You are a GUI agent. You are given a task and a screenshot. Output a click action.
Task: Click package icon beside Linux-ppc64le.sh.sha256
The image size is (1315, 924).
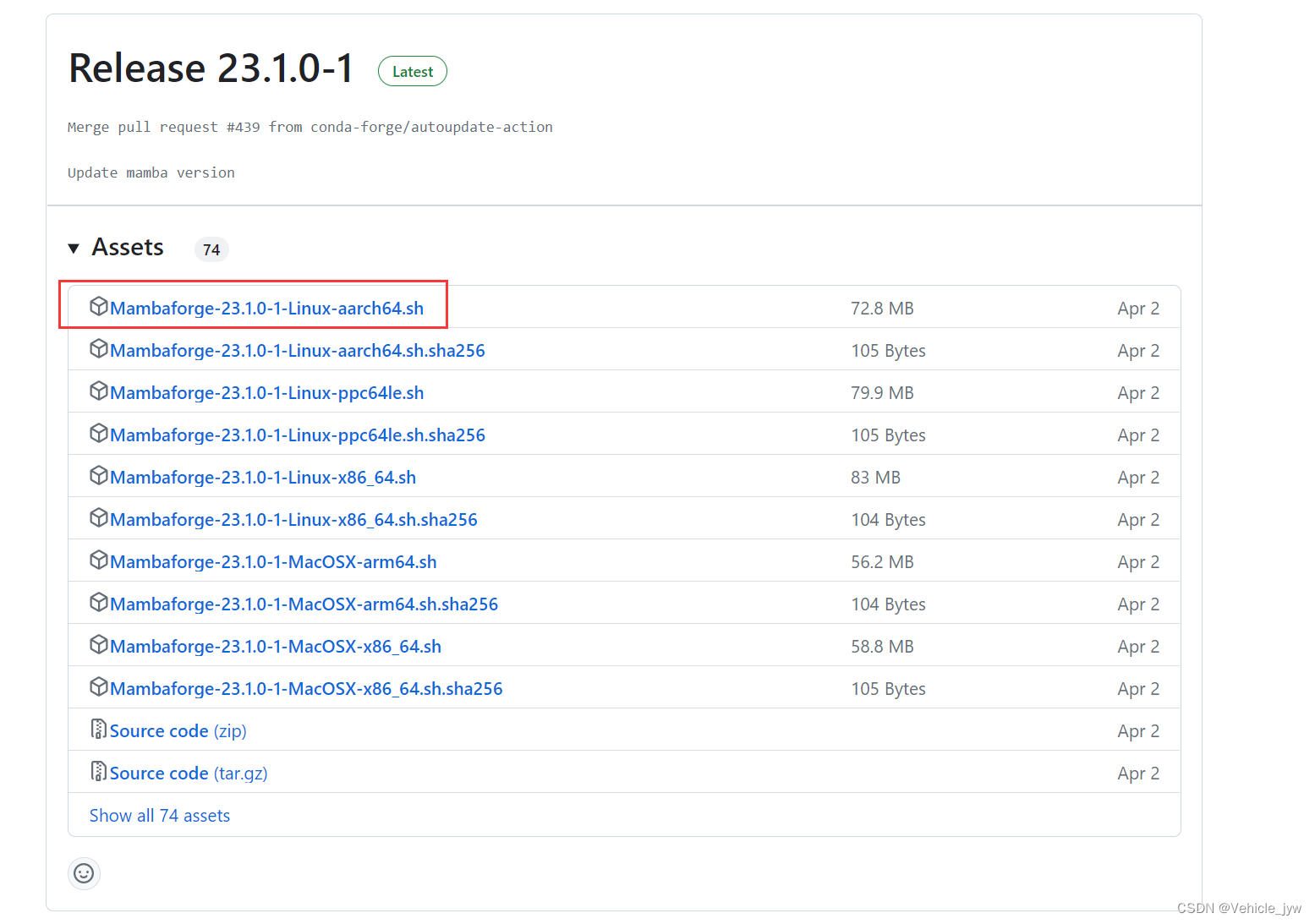tap(99, 433)
